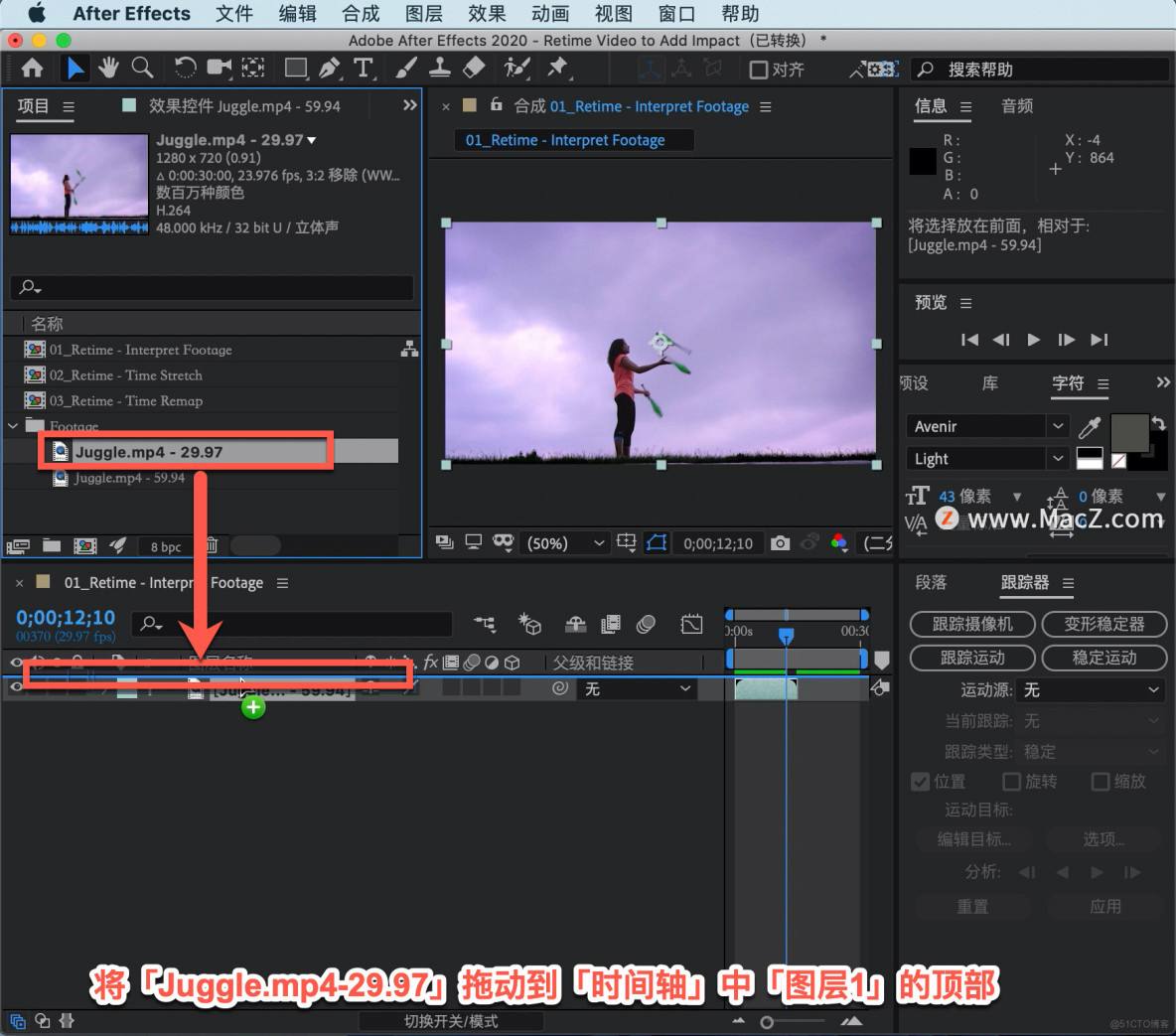Switch to the 音频 tab

point(1017,105)
